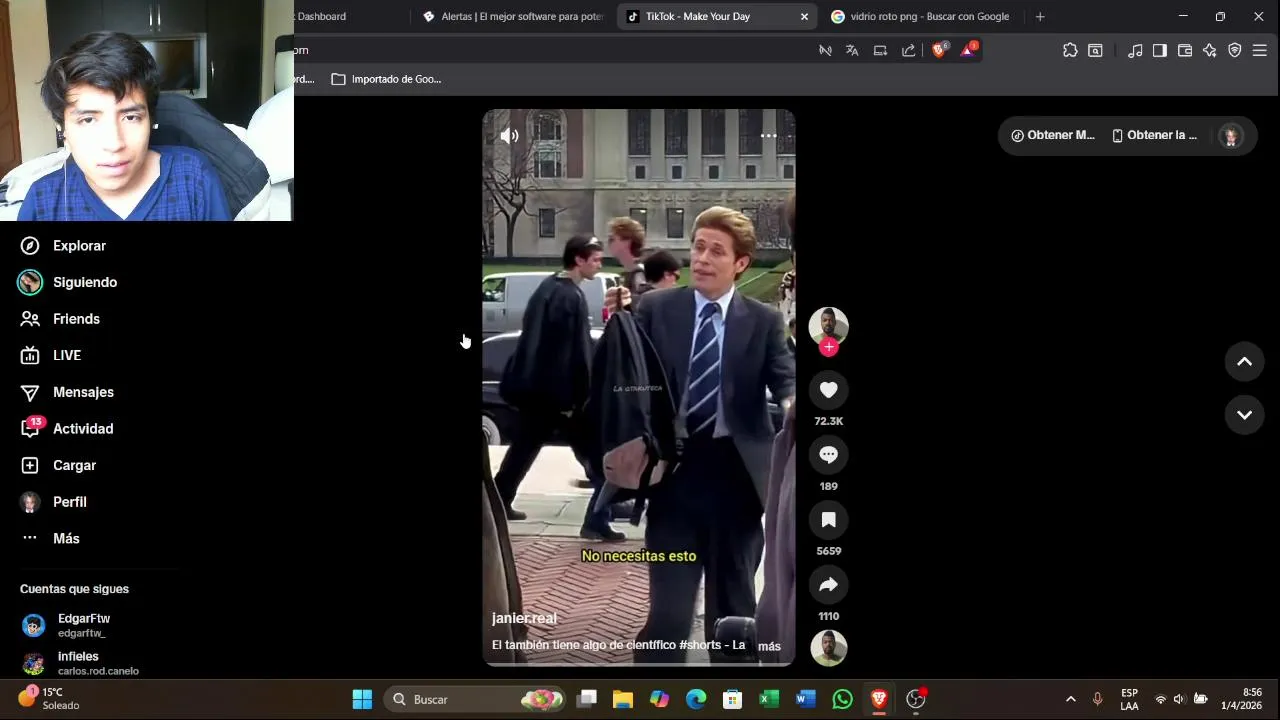Expand the Más options in sidebar

point(50,538)
